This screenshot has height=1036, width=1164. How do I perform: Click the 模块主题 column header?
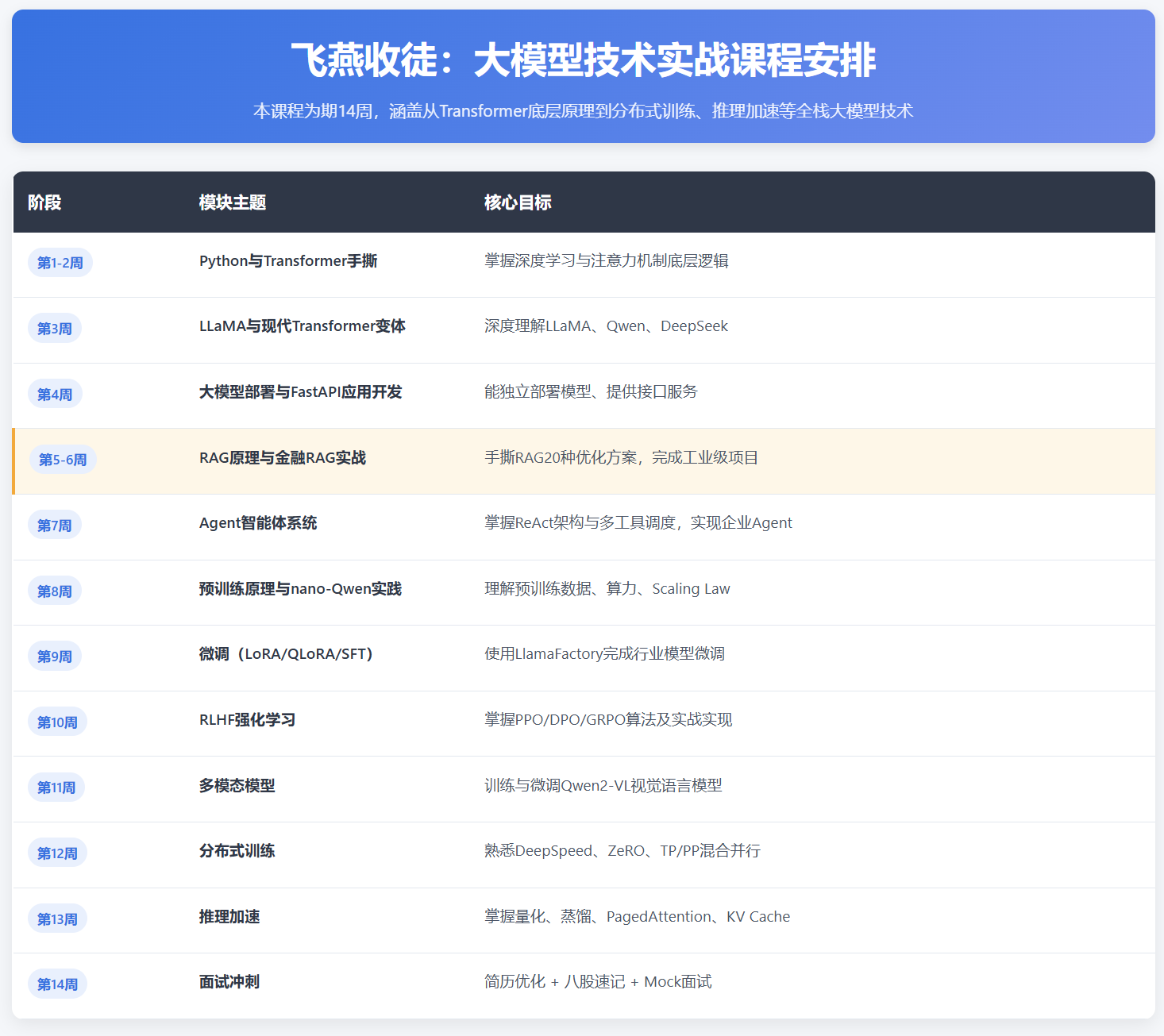pos(232,202)
